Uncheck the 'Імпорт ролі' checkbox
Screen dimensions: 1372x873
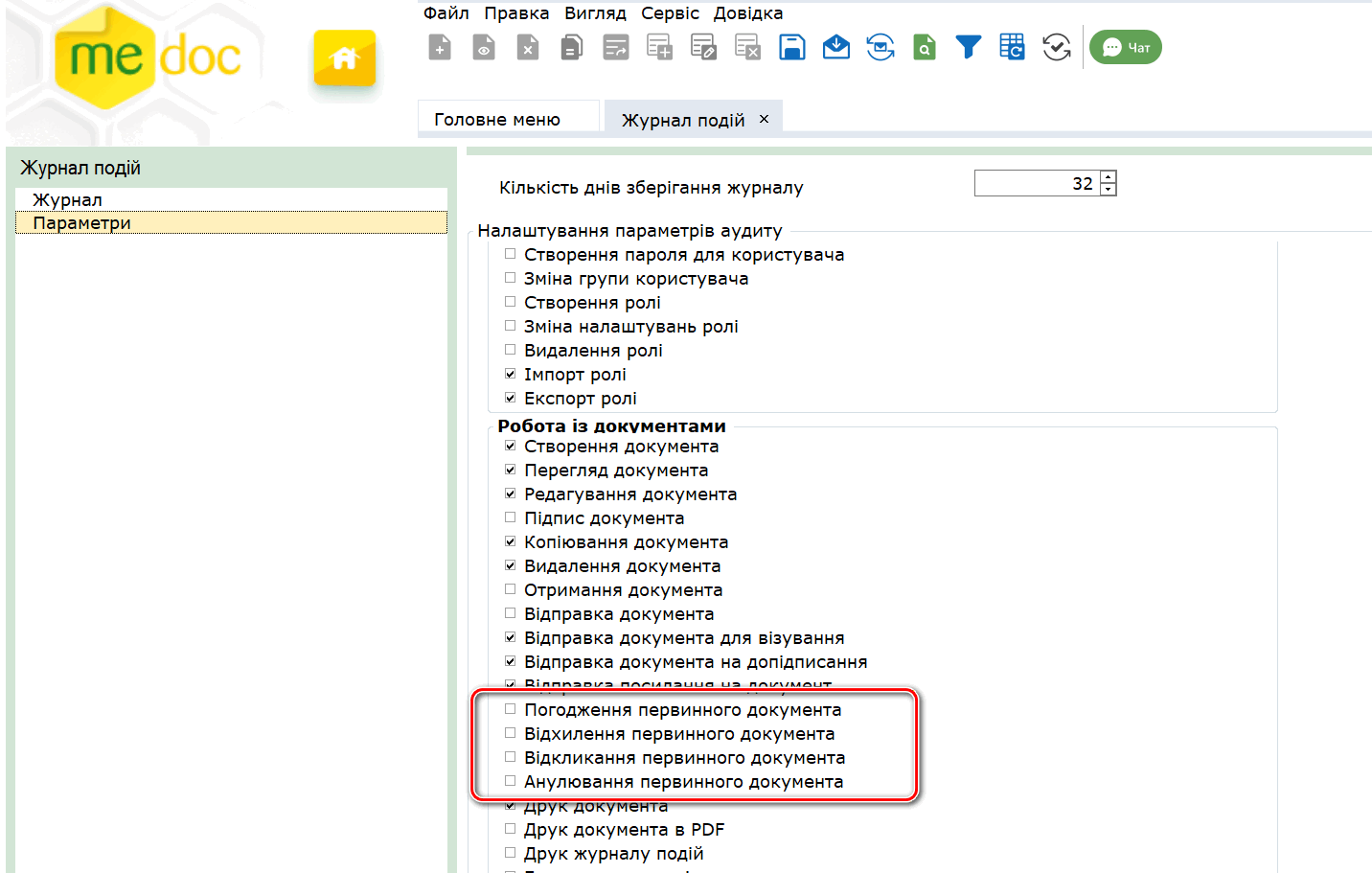tap(511, 374)
